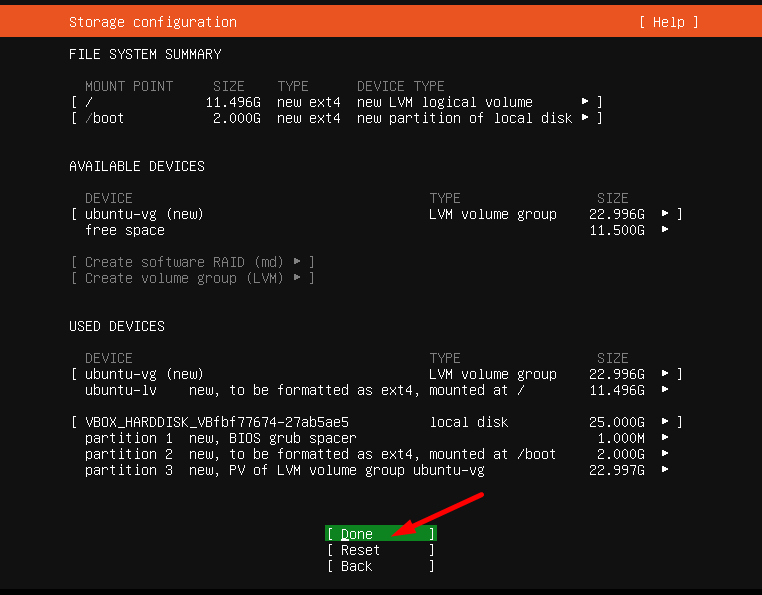
Task: Open arrow for partition 3 PV of LVM
Action: (x=665, y=469)
